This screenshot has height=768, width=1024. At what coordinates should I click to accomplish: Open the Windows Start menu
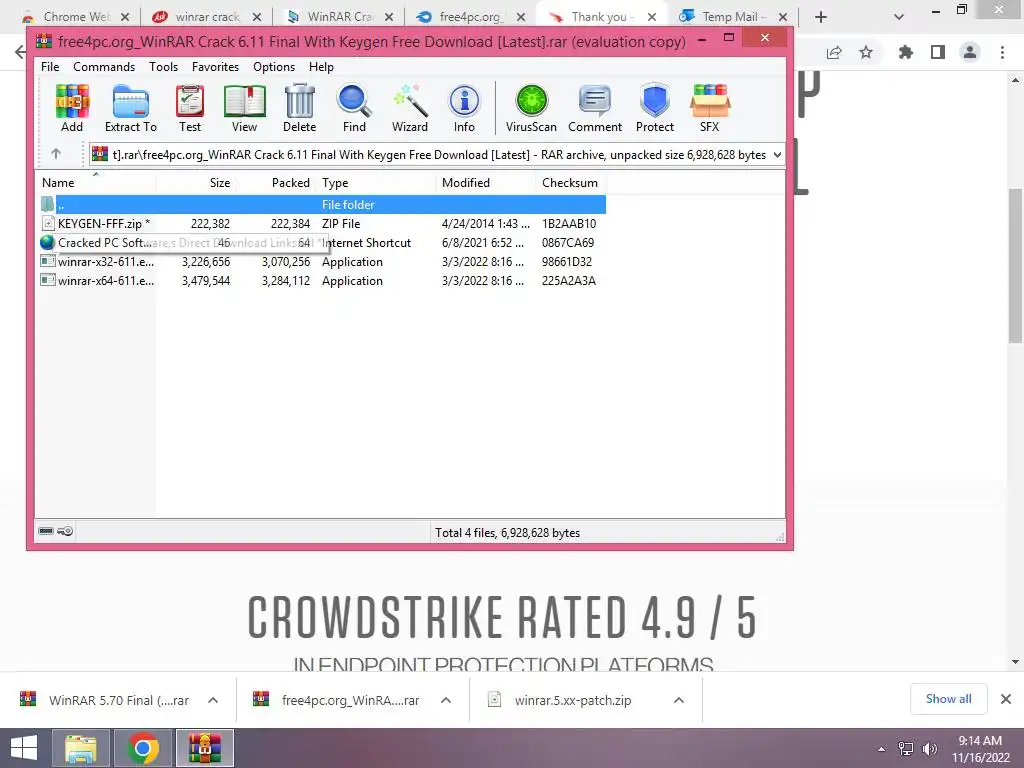[x=24, y=748]
